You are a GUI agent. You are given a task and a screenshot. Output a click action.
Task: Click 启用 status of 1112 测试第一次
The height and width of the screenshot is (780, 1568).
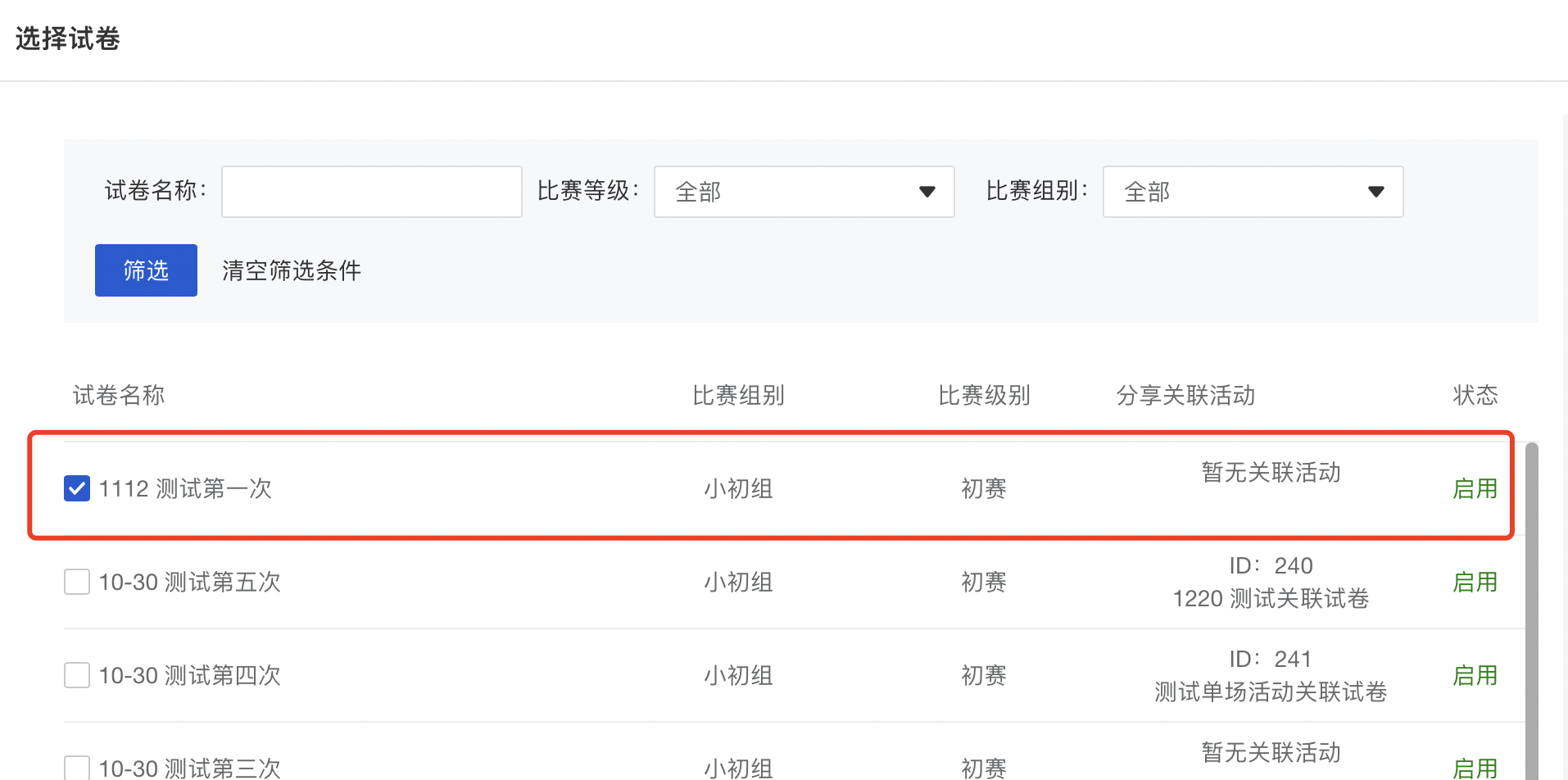(x=1475, y=488)
